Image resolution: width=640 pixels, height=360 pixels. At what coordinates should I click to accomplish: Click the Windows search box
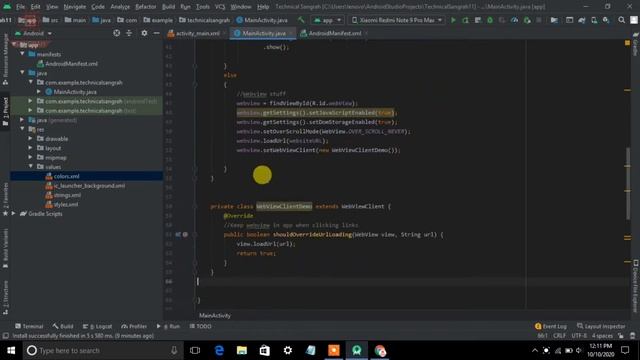pos(102,350)
